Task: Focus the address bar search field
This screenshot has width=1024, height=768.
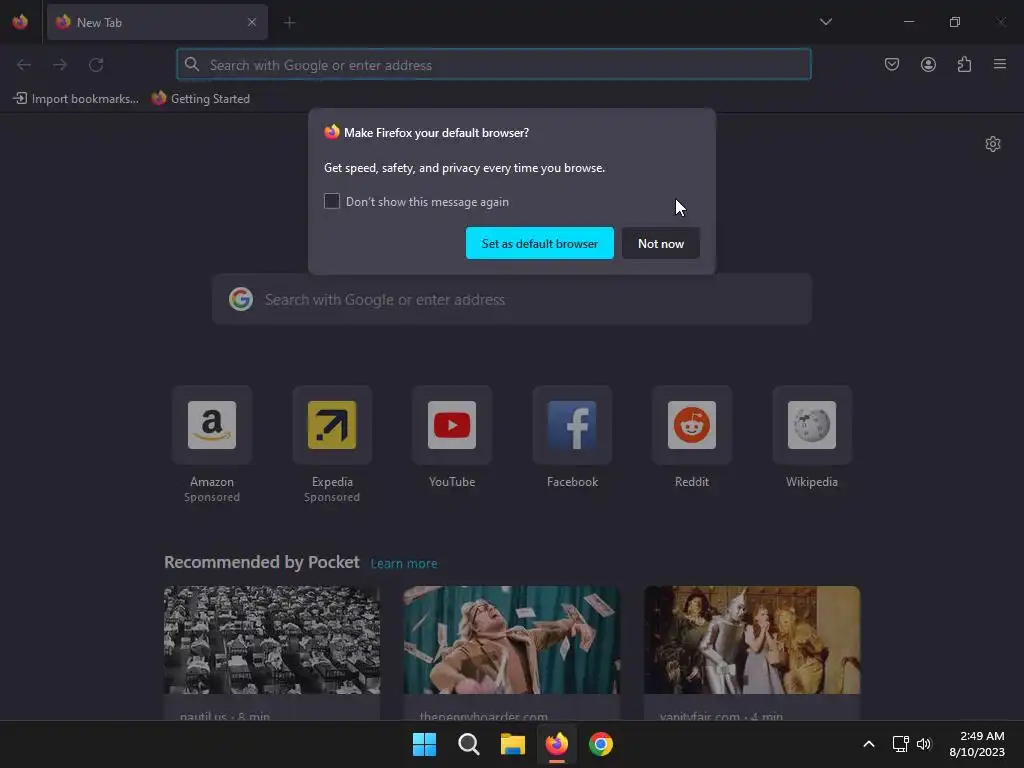Action: click(x=494, y=65)
